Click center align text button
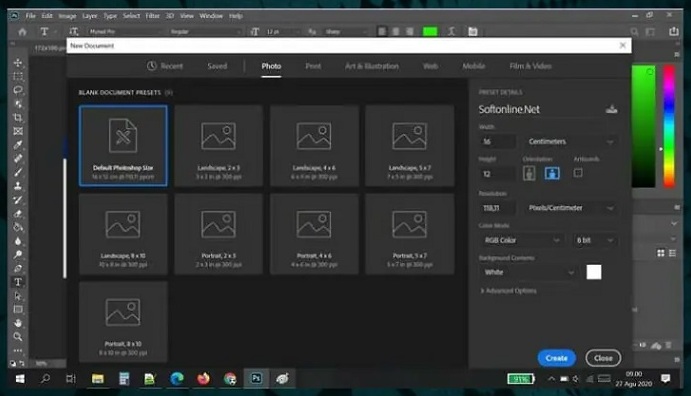This screenshot has height=396, width=691. pyautogui.click(x=396, y=31)
